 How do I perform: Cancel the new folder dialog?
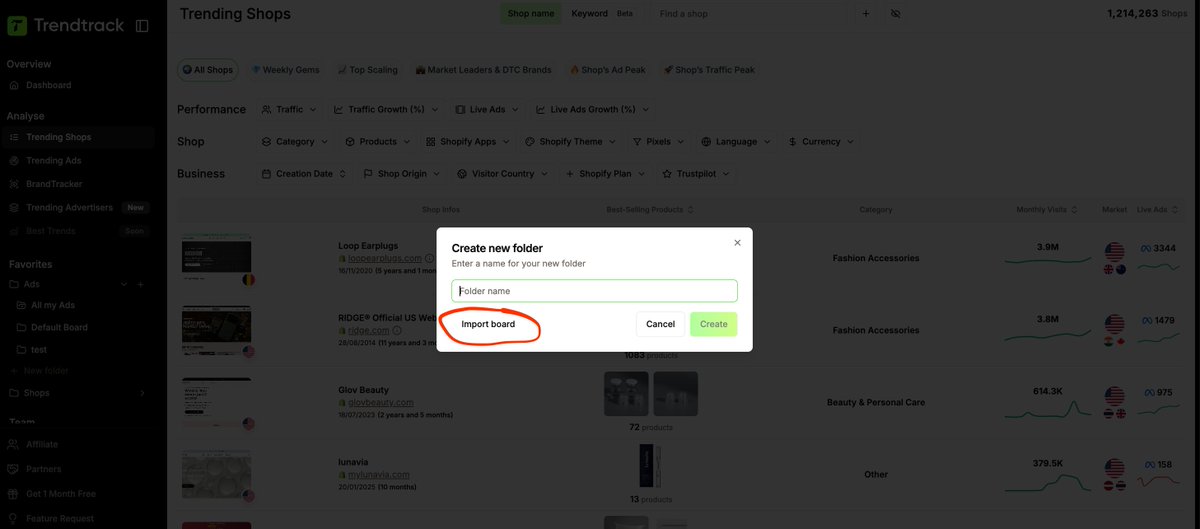point(660,324)
